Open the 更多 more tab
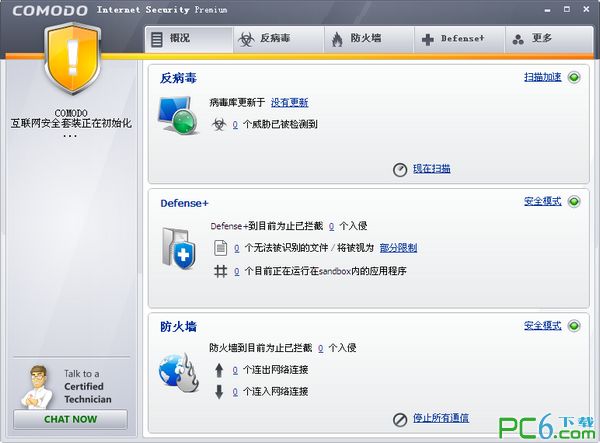The image size is (600, 443). pos(549,39)
